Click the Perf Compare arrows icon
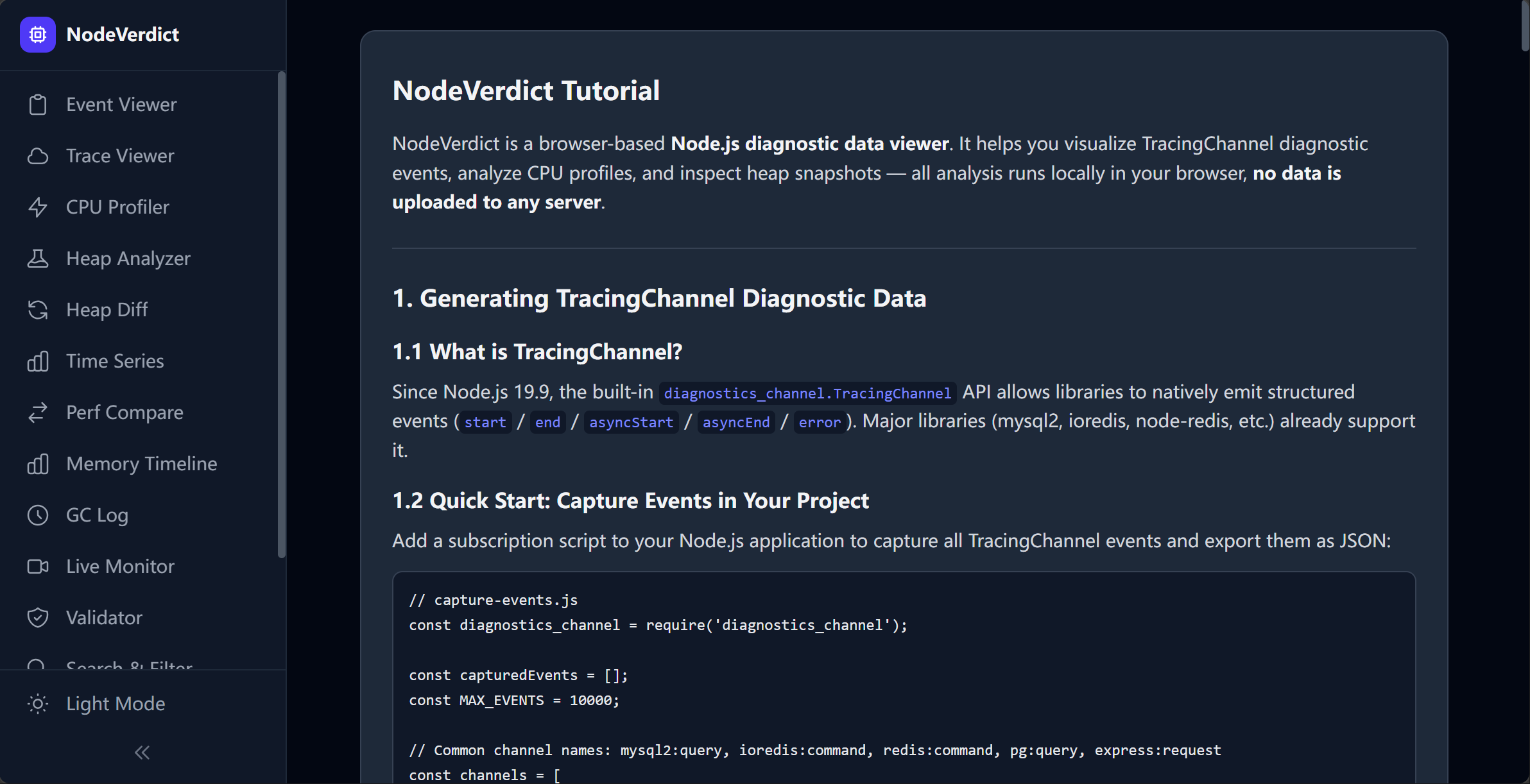Image resolution: width=1530 pixels, height=784 pixels. pyautogui.click(x=38, y=413)
